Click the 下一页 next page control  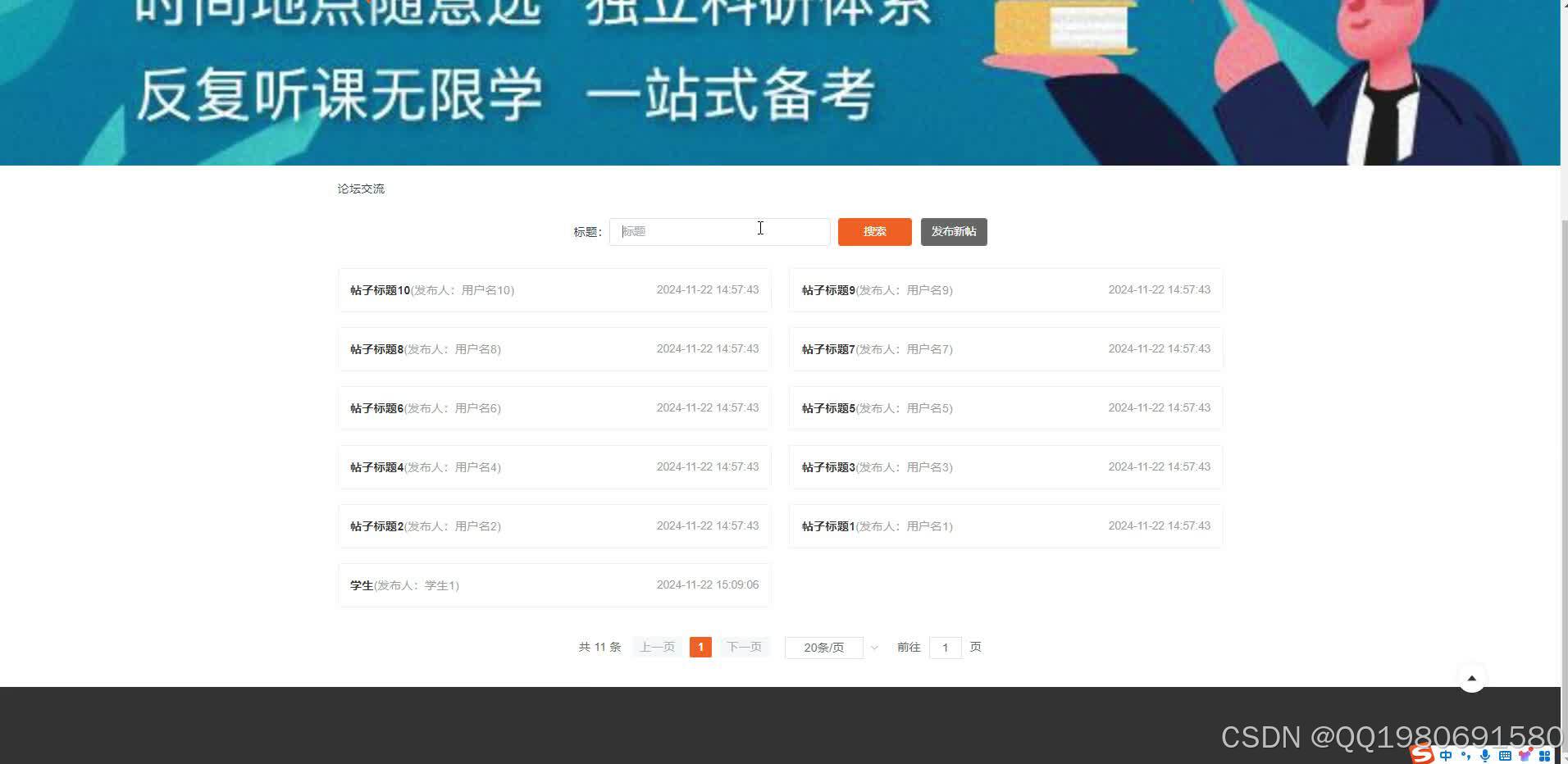point(743,647)
